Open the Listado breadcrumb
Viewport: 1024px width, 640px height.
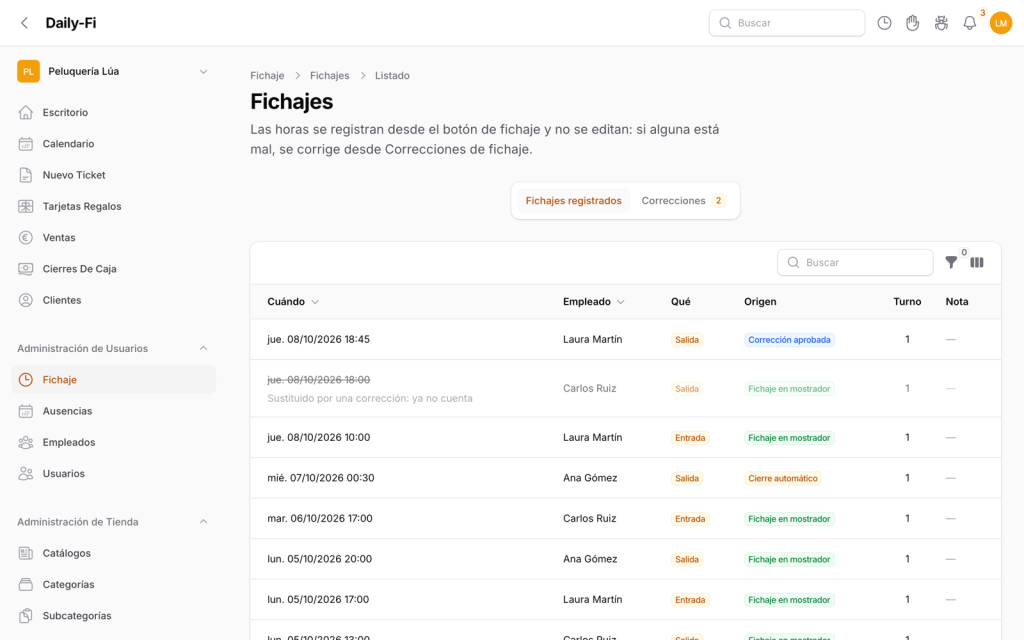point(392,76)
